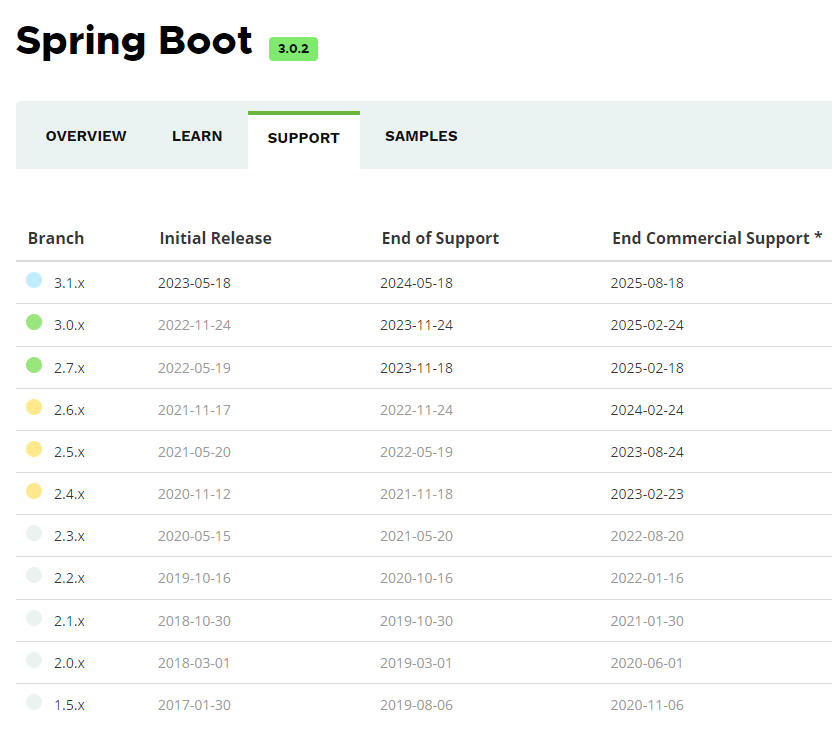Viewport: 832px width, 729px height.
Task: Open the Overview tab
Action: point(86,136)
